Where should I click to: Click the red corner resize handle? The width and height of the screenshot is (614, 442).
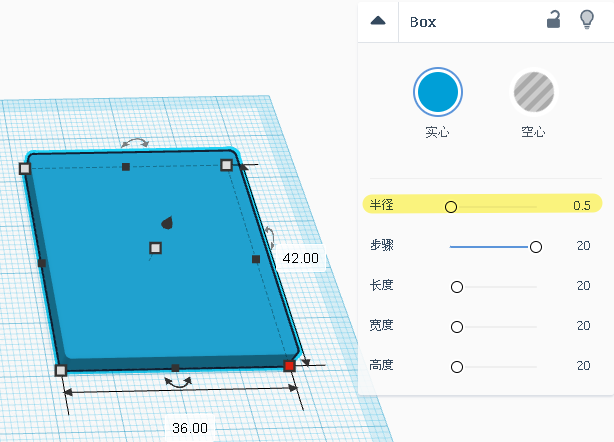pos(289,366)
